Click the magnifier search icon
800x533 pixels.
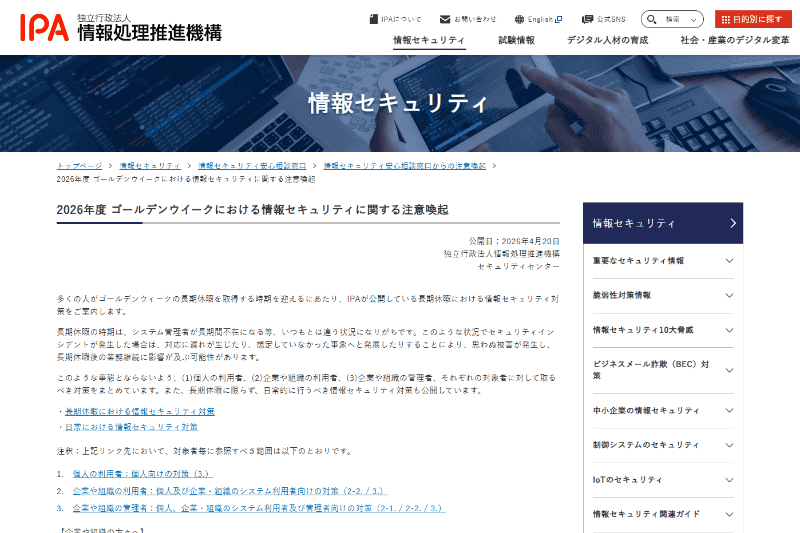pos(652,19)
